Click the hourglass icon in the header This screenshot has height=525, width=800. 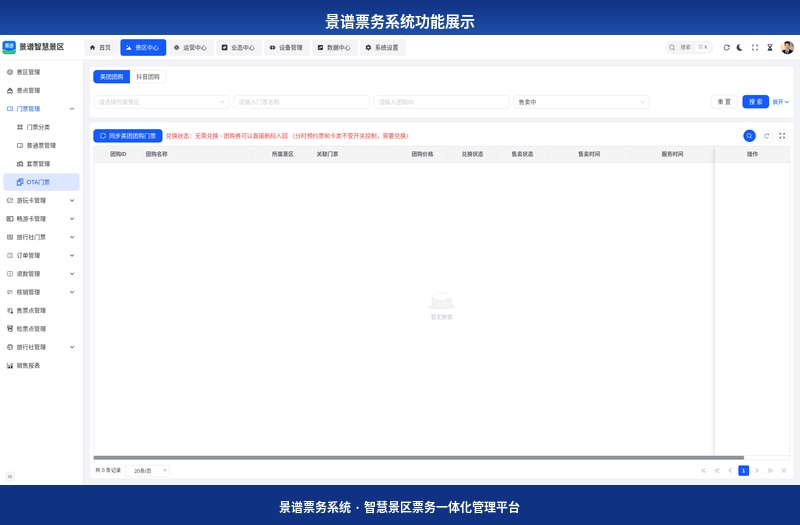point(769,47)
